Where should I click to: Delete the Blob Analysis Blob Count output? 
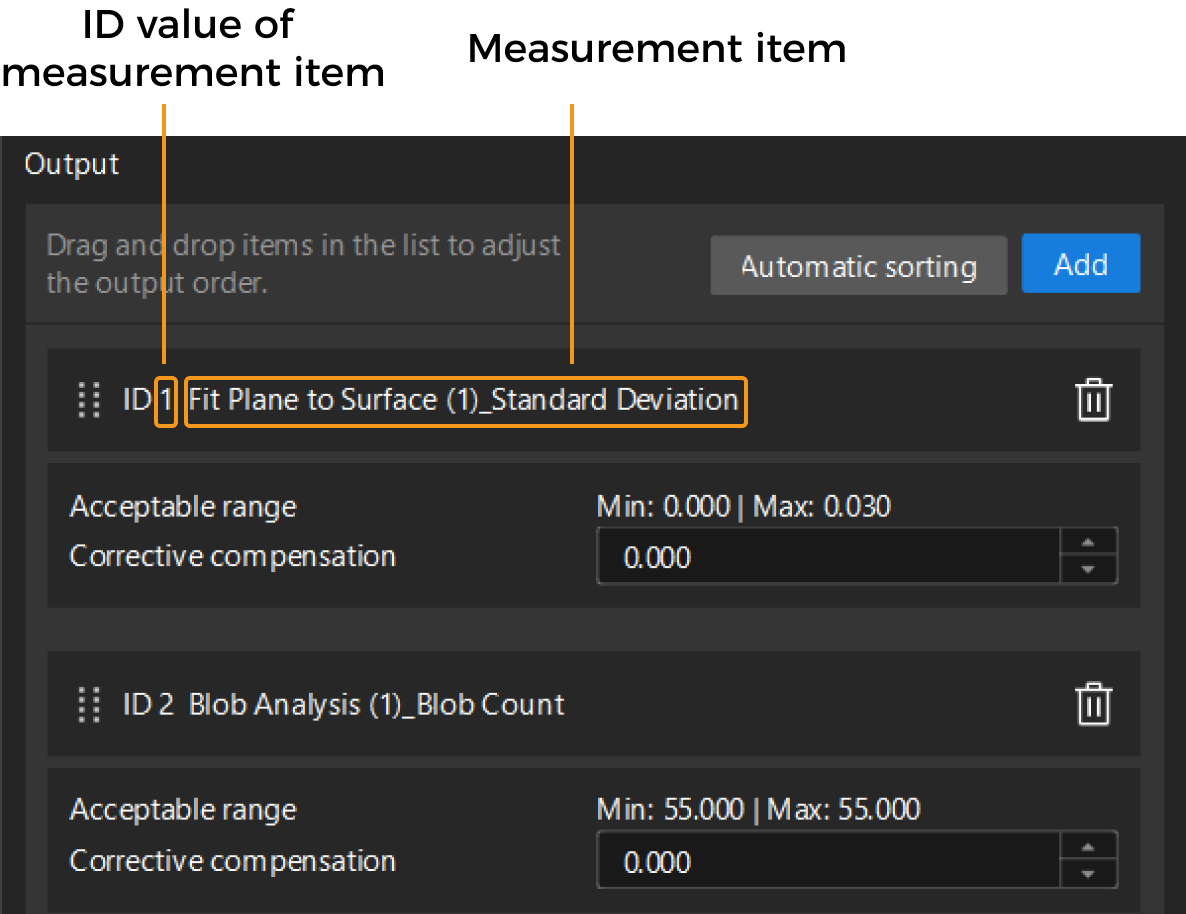point(1093,704)
